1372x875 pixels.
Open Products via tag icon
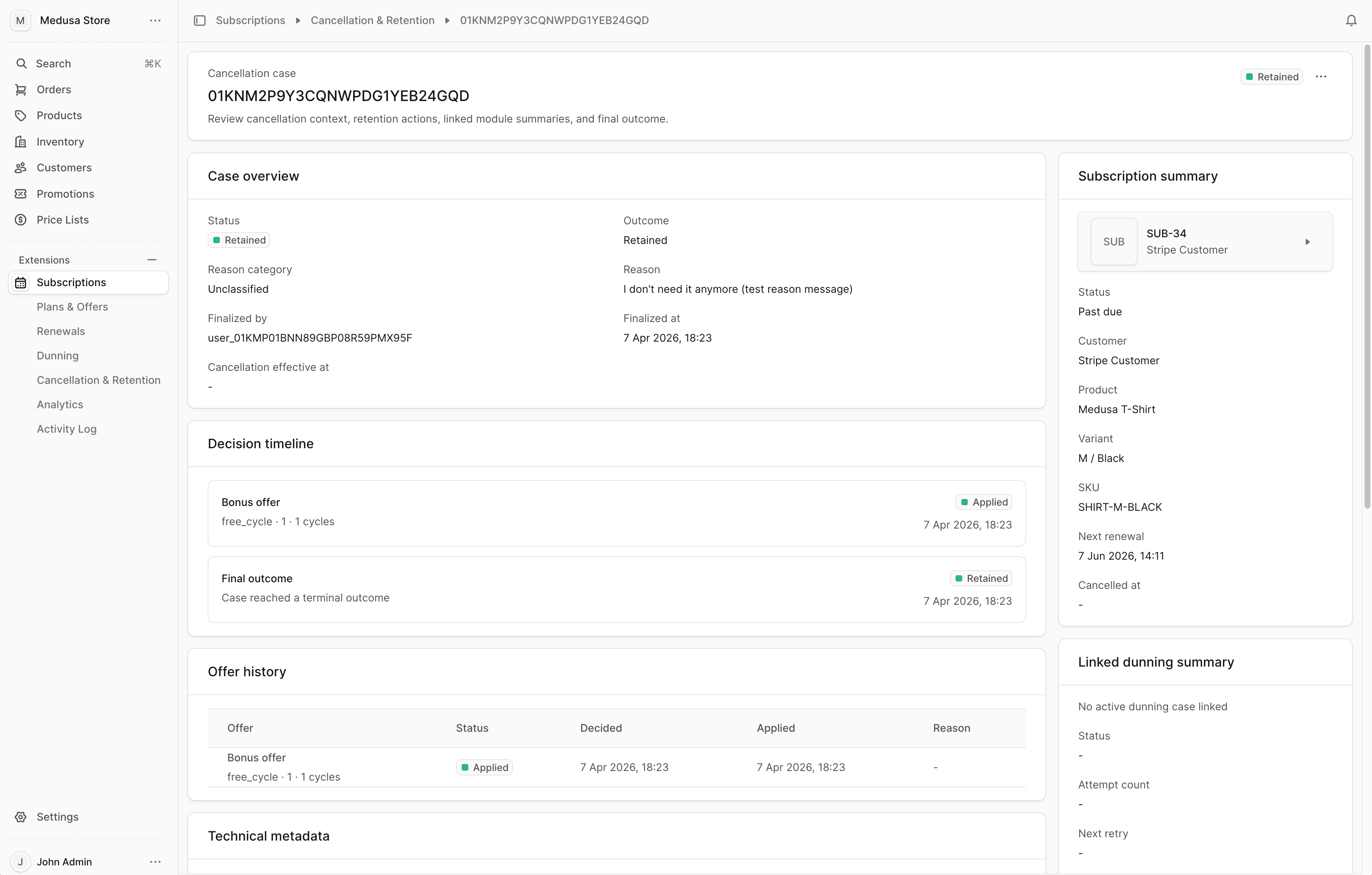coord(21,115)
